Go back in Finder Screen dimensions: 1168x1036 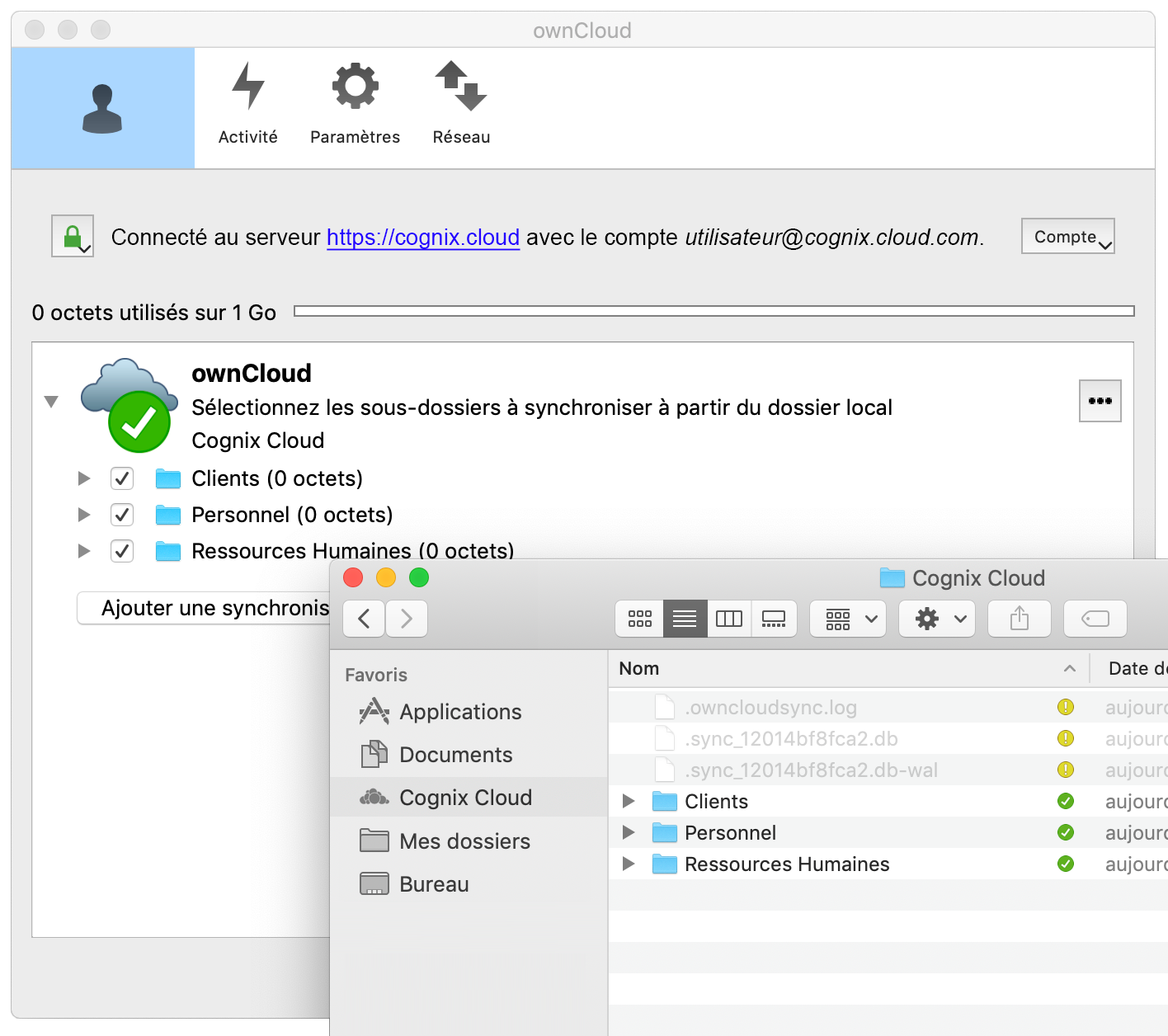point(364,619)
